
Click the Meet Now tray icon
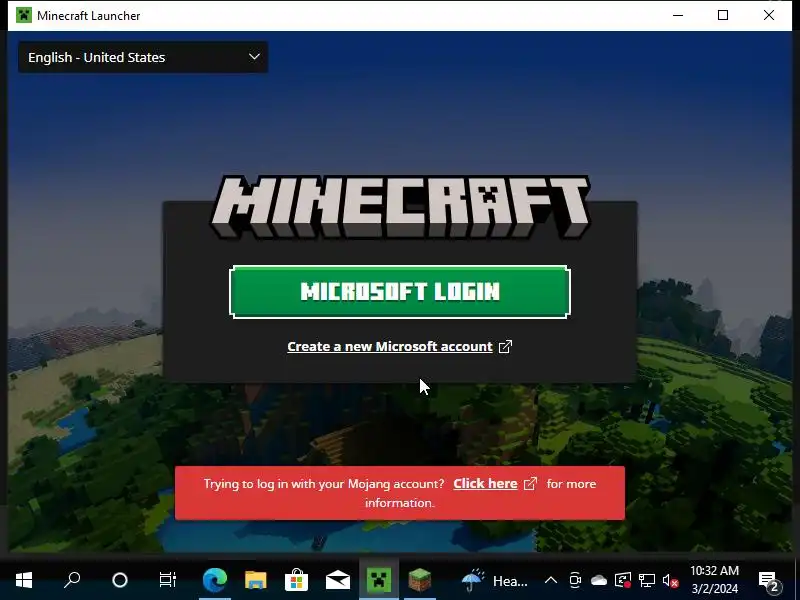pos(575,580)
